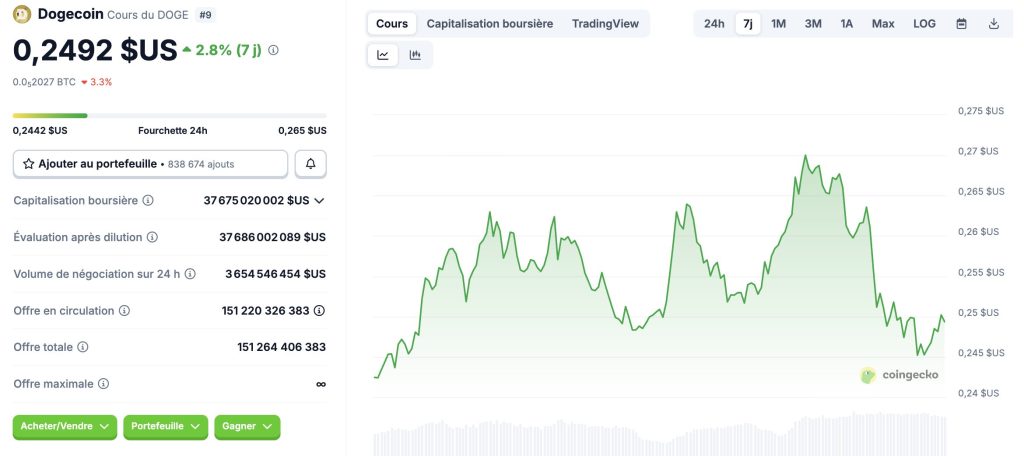
Task: Open the Acheter/Vendre dropdown
Action: [x=65, y=426]
